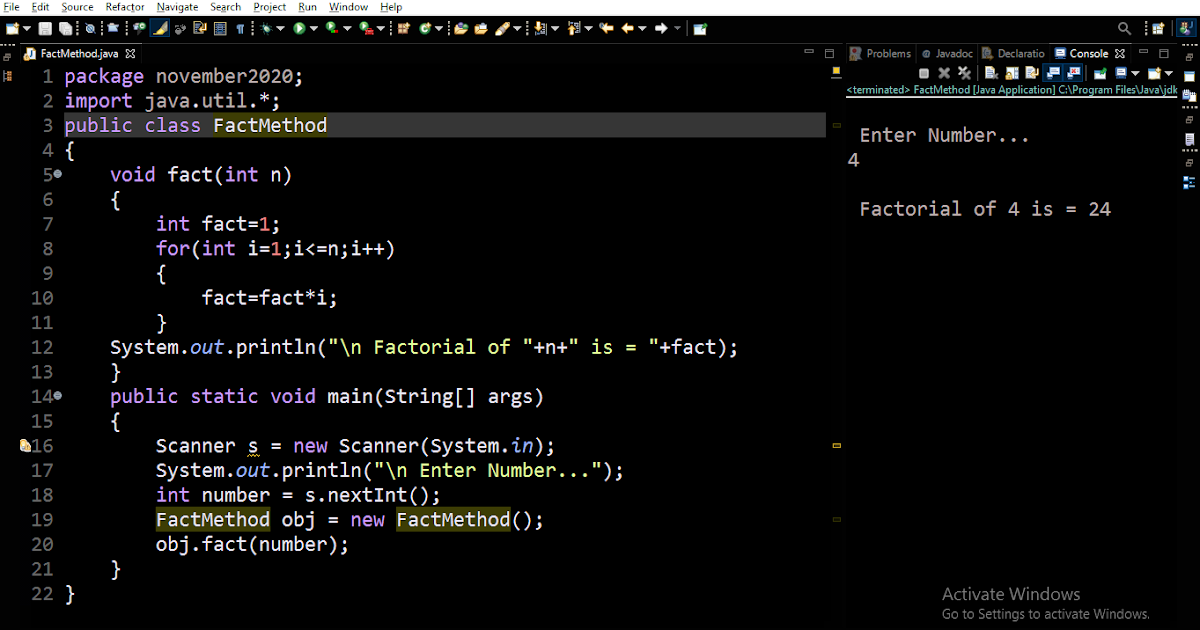Toggle Scroll Lock in the Console view

click(x=1010, y=72)
